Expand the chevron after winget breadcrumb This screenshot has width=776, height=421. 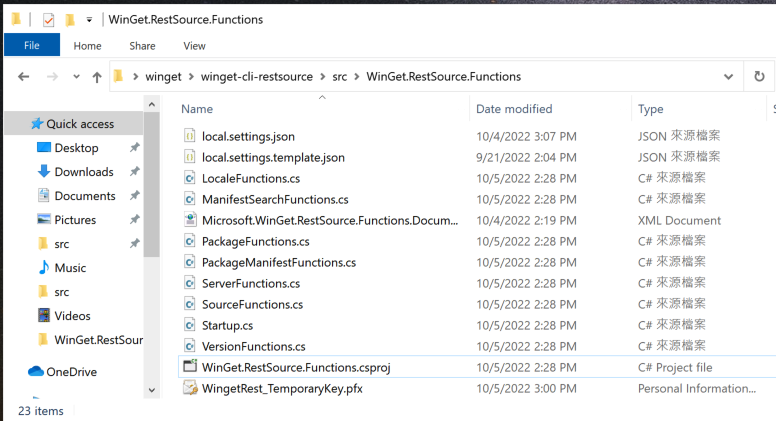pyautogui.click(x=192, y=77)
